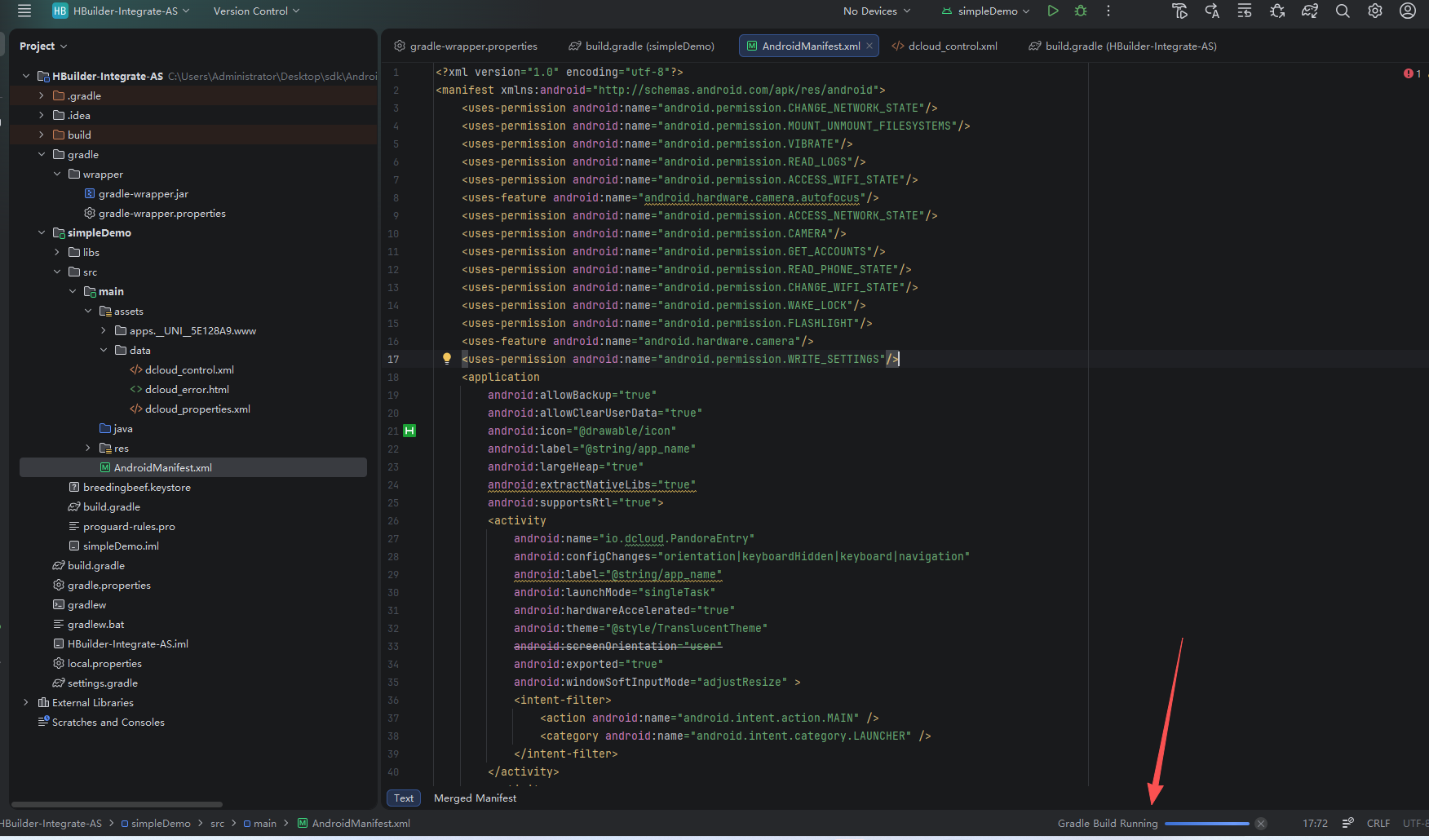
Task: Cancel the Gradle build process
Action: [1261, 824]
